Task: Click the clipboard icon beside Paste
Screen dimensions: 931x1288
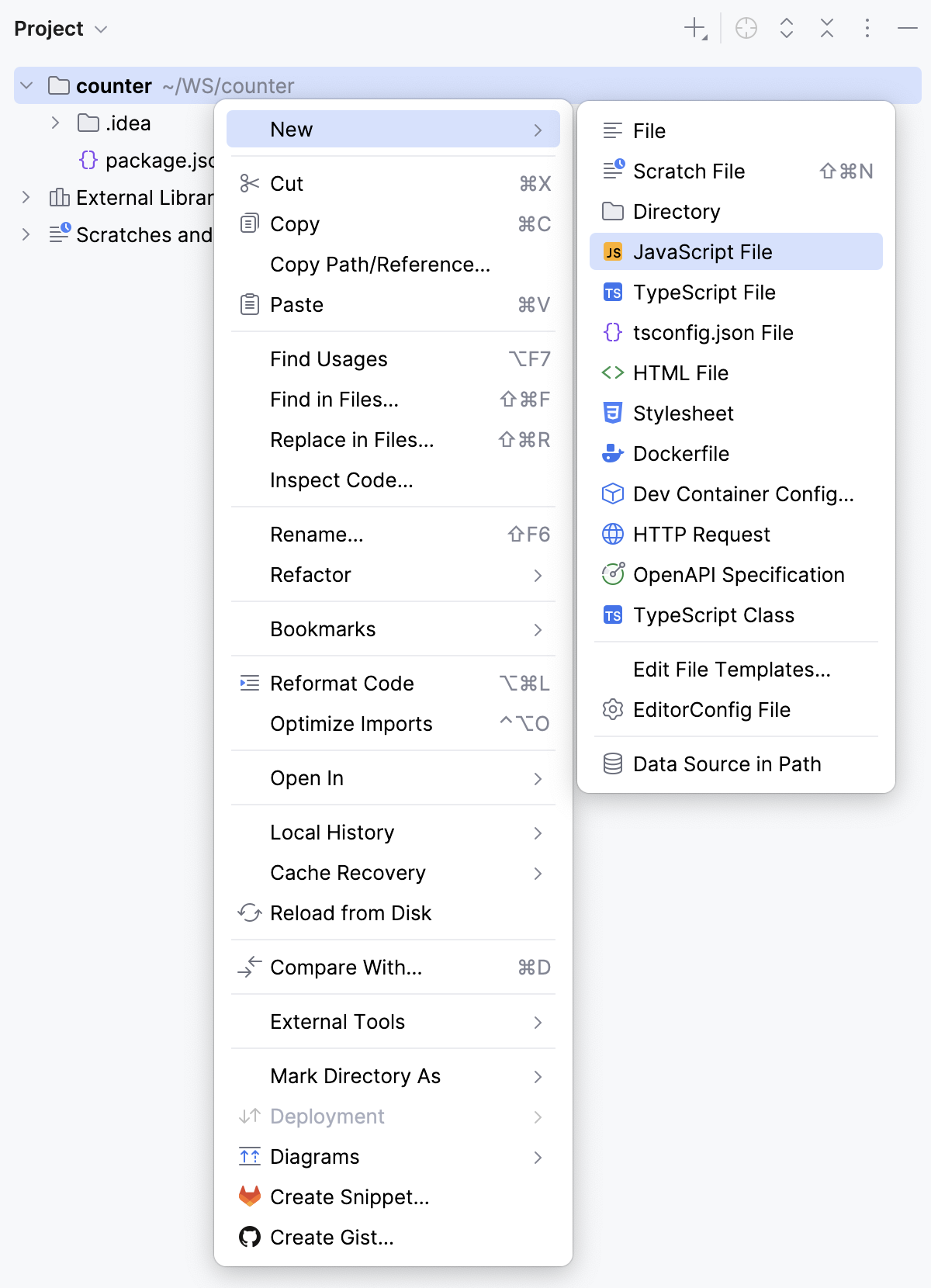Action: [x=249, y=305]
